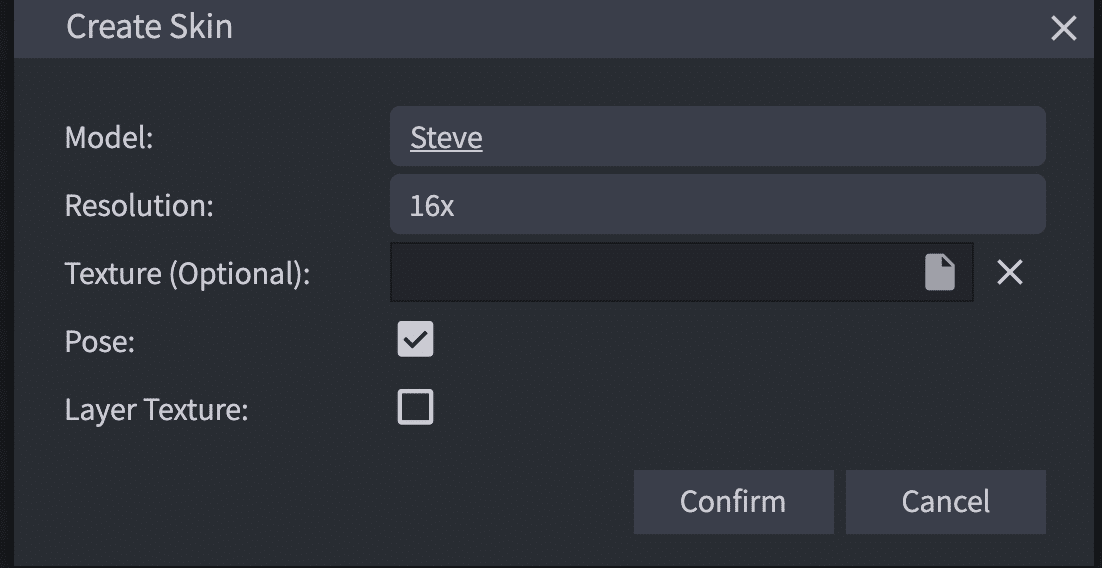Click the Create Skin title text
Screen dimensions: 1102x568
(149, 27)
